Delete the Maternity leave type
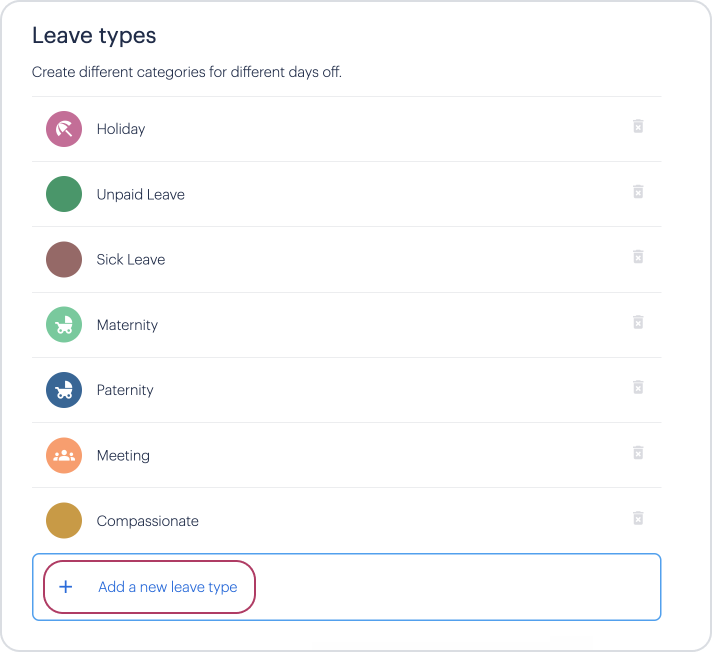Image resolution: width=712 pixels, height=652 pixels. pyautogui.click(x=638, y=322)
